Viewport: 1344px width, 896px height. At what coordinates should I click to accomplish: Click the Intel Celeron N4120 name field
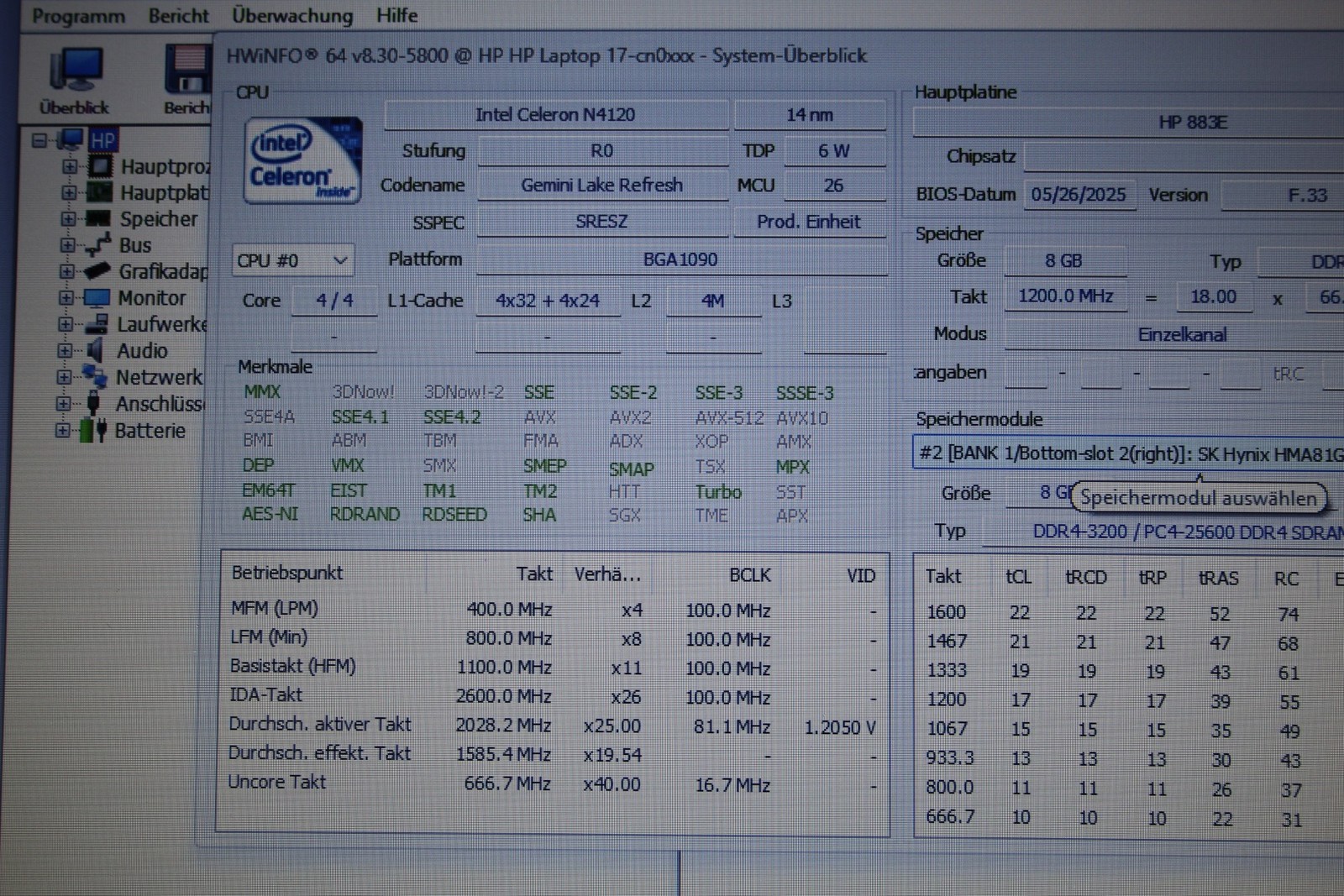tap(556, 115)
